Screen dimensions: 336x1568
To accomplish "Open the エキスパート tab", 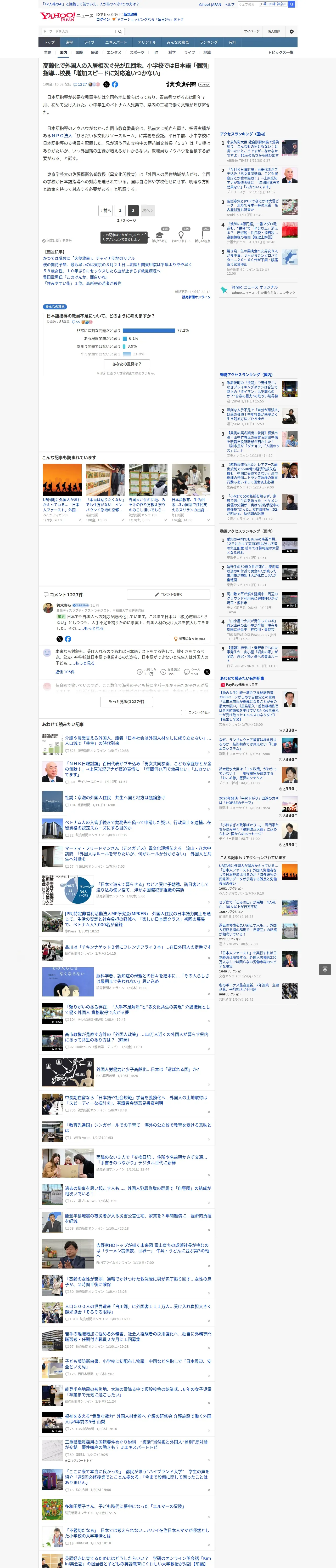I will [x=116, y=42].
